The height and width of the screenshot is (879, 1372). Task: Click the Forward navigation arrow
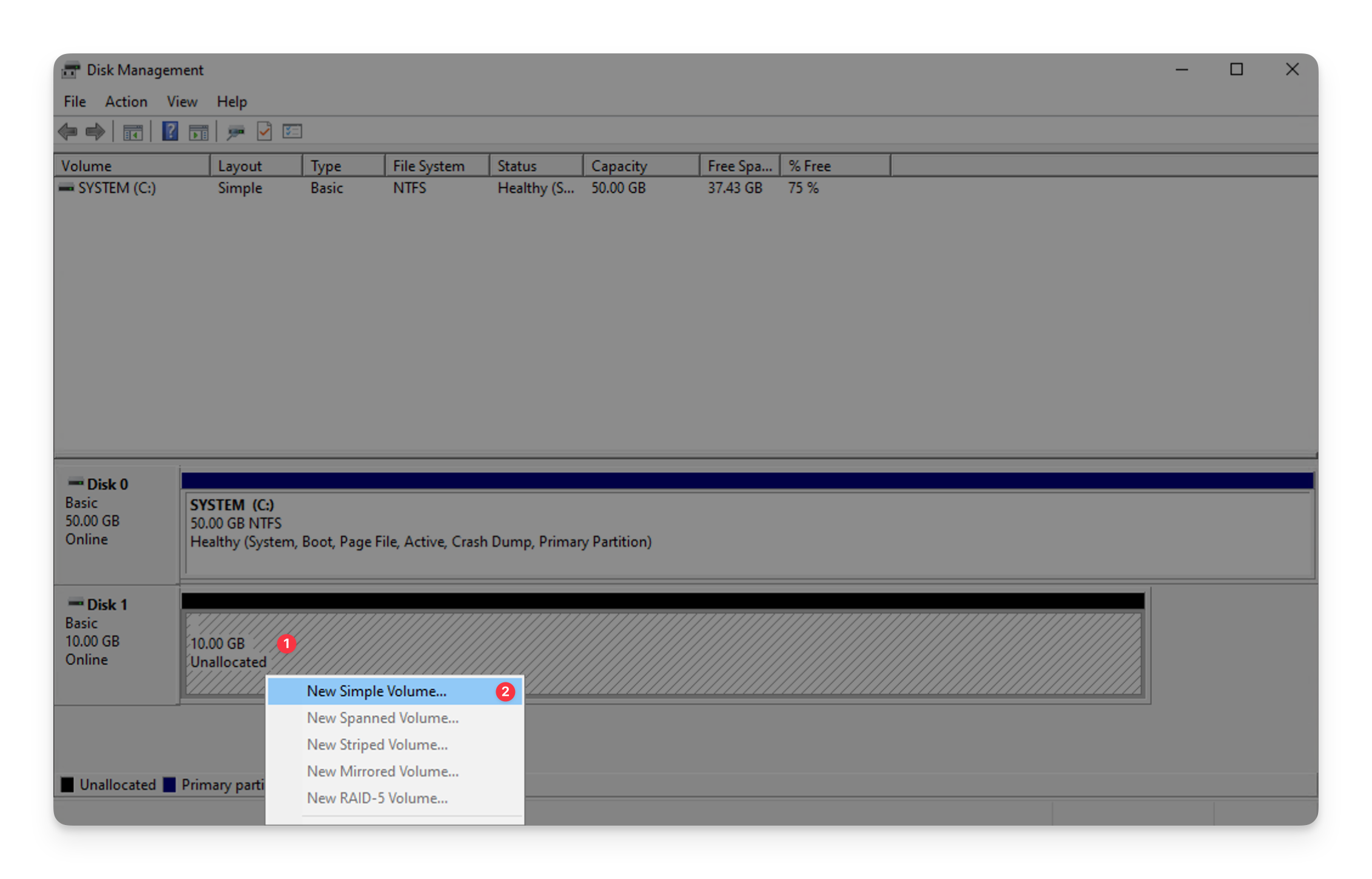[95, 131]
